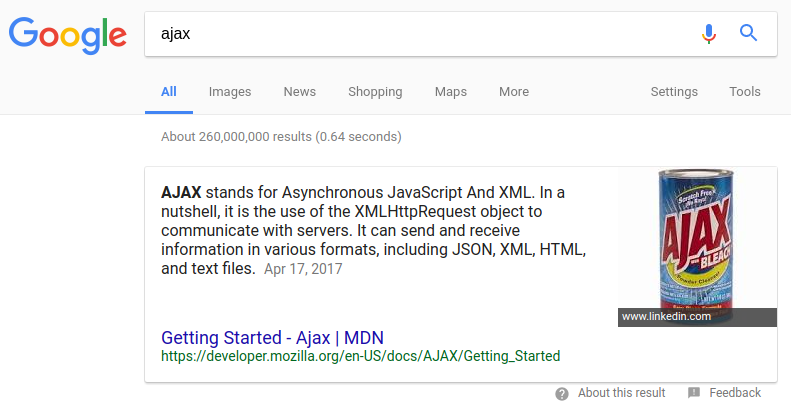Click the About 260,000,000 results text
Viewport: 791px width, 411px height.
click(x=281, y=137)
